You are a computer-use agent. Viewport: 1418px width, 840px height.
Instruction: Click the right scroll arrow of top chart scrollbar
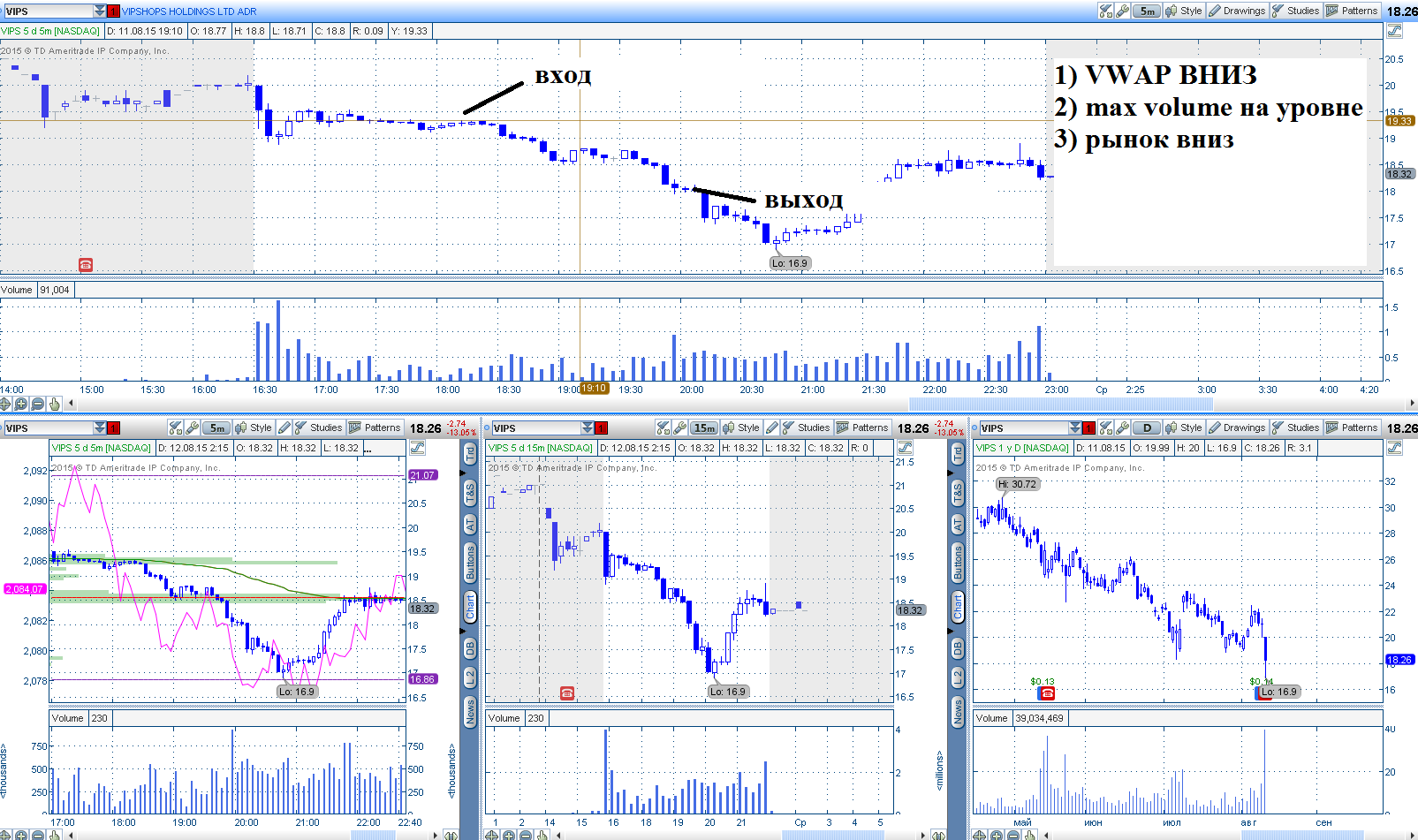point(1412,404)
